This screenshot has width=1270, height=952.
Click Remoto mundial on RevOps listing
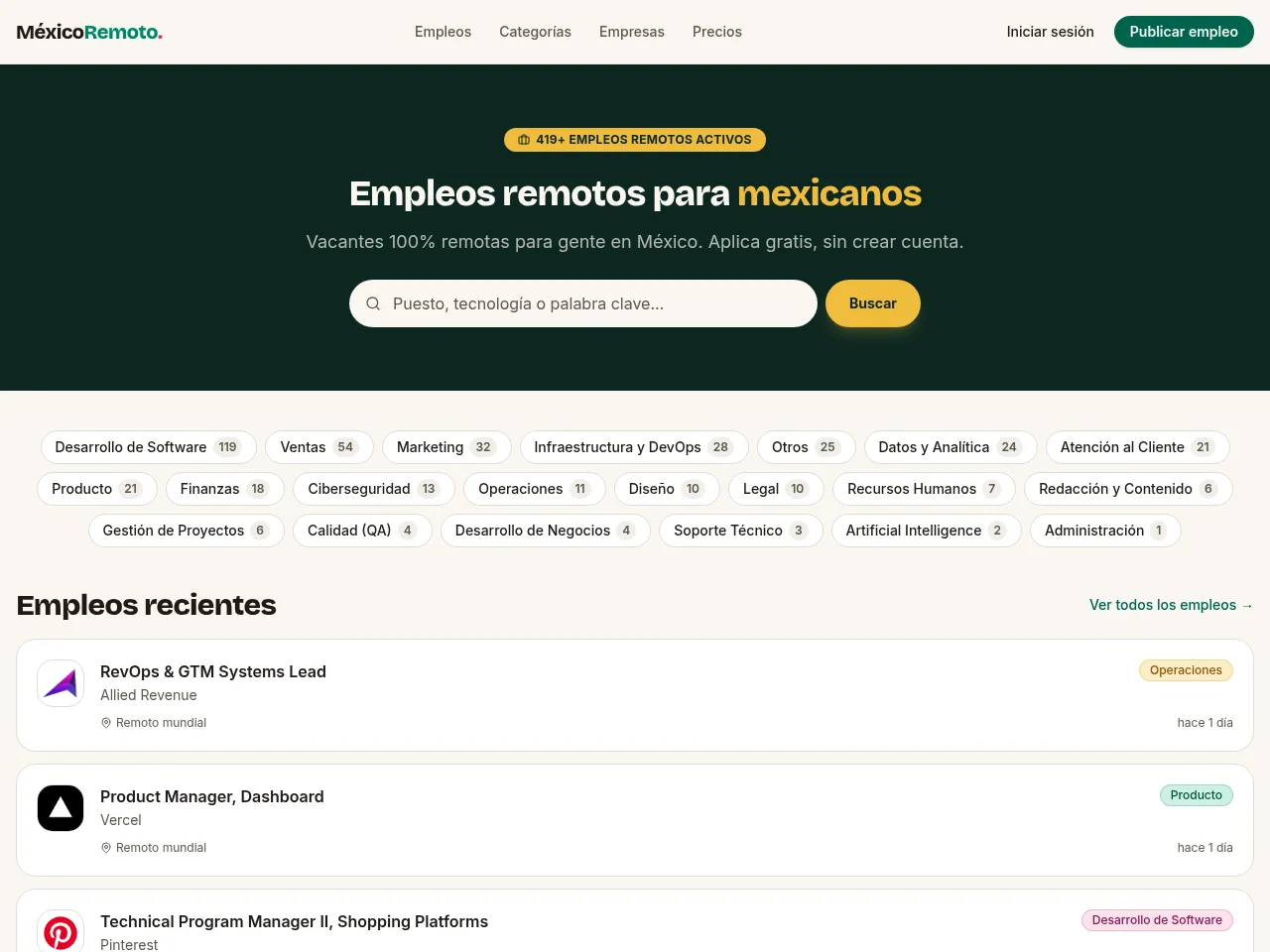point(161,723)
